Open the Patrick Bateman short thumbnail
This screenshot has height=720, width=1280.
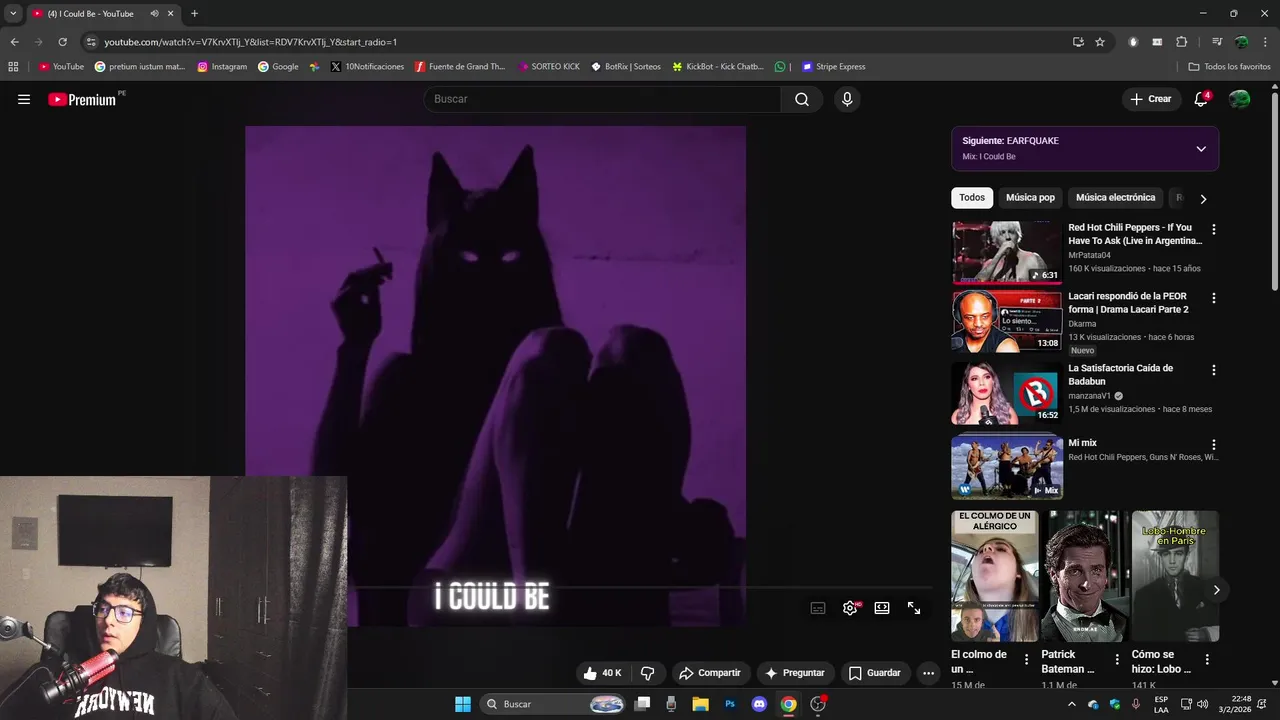point(1085,576)
